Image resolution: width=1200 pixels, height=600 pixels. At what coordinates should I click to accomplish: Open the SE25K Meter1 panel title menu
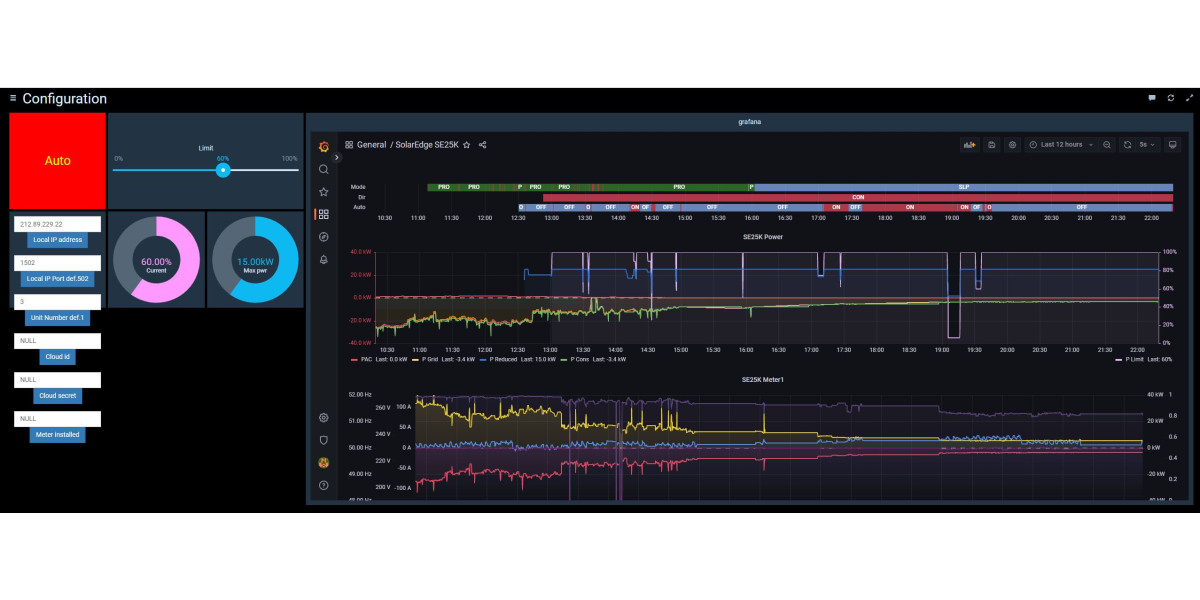(x=762, y=380)
